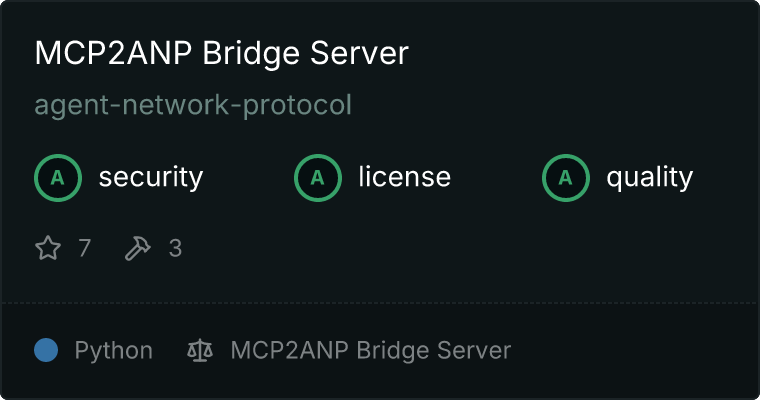Click the hammer tools icon
The width and height of the screenshot is (760, 400).
138,248
